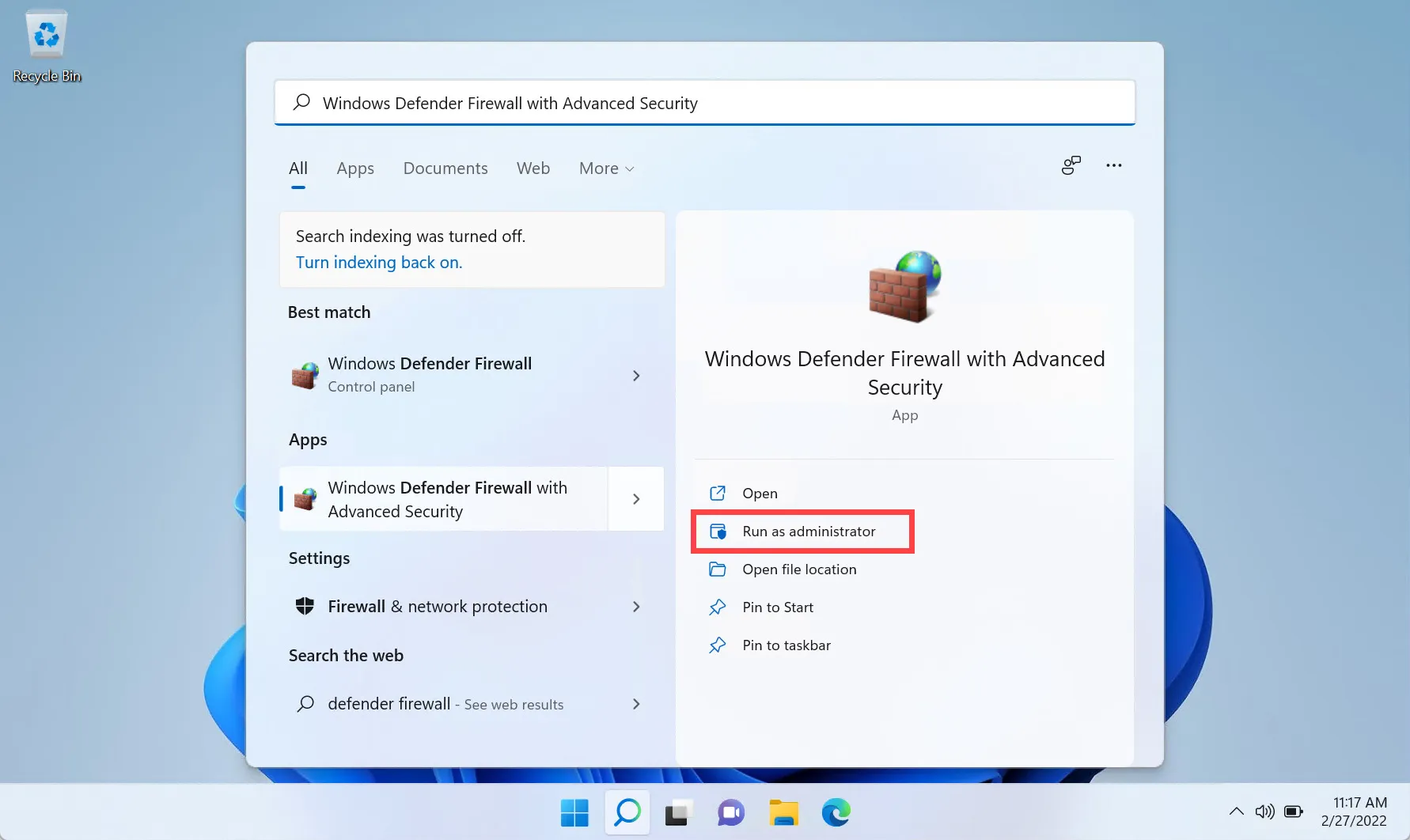The width and height of the screenshot is (1410, 840).
Task: Launch Microsoft Edge from the taskbar
Action: pyautogui.click(x=836, y=812)
